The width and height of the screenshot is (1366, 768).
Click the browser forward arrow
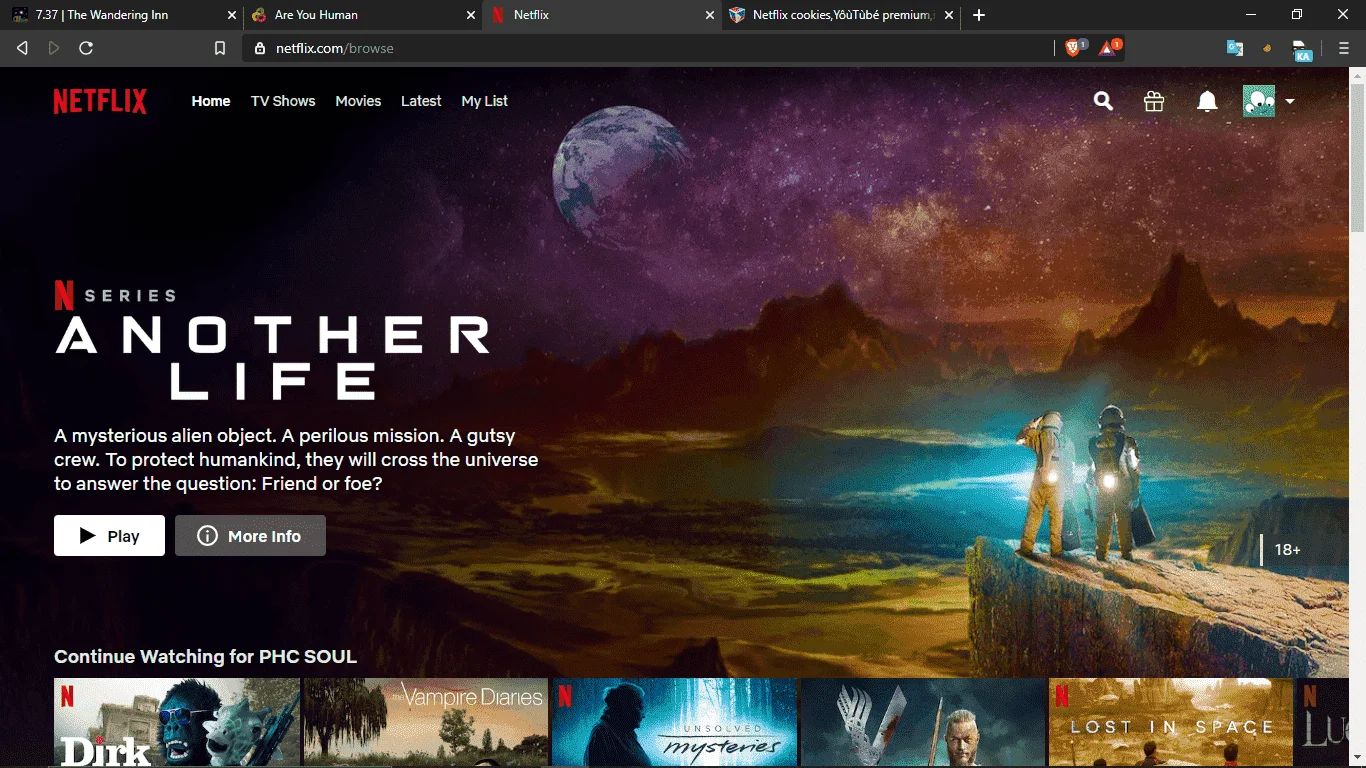(54, 48)
